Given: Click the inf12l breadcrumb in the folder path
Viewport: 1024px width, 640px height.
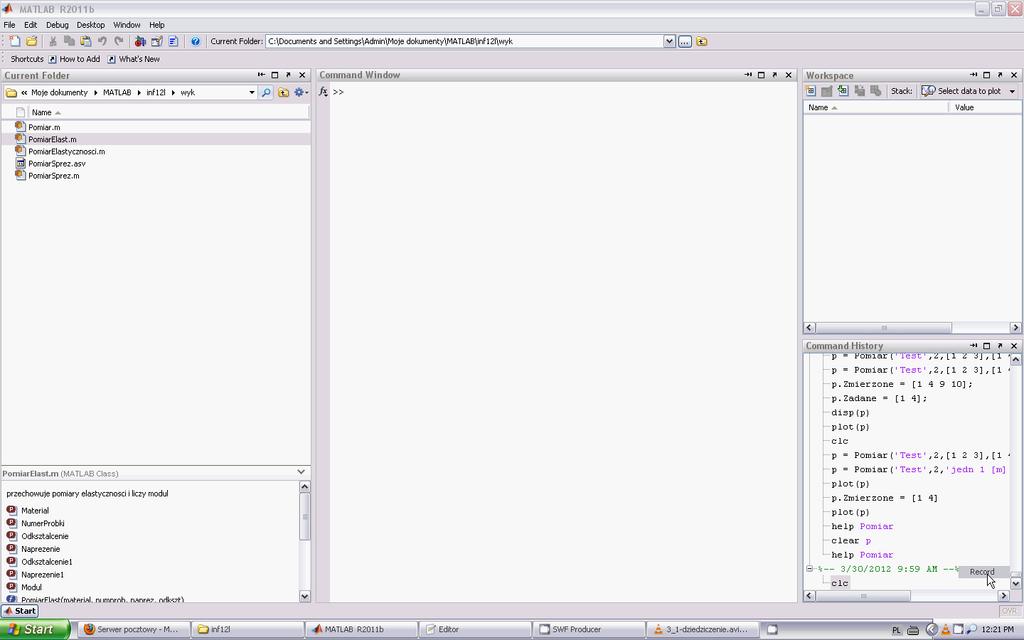Looking at the screenshot, I should 155,93.
